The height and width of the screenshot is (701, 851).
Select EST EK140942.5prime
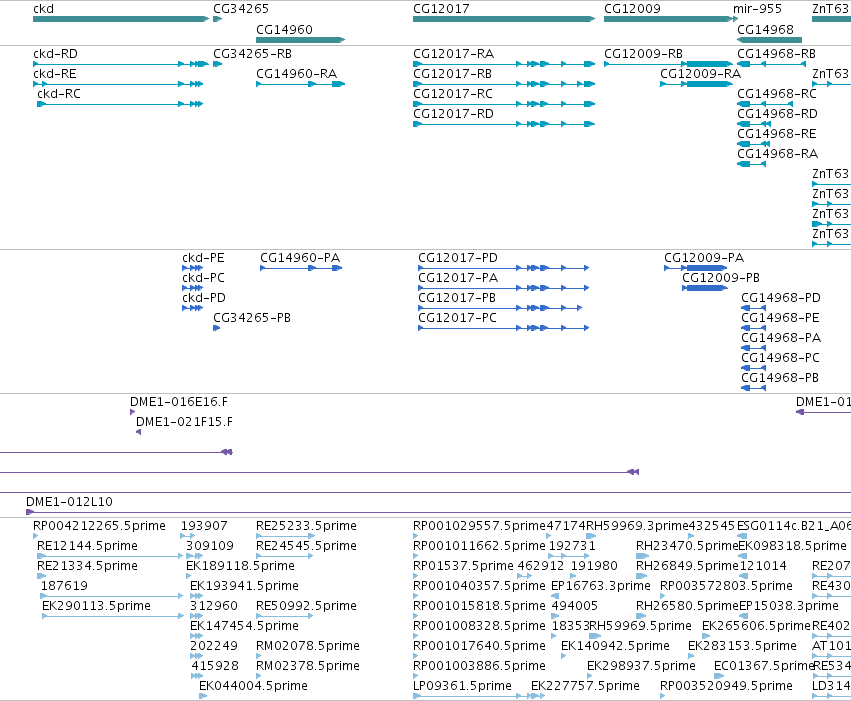click(x=615, y=646)
